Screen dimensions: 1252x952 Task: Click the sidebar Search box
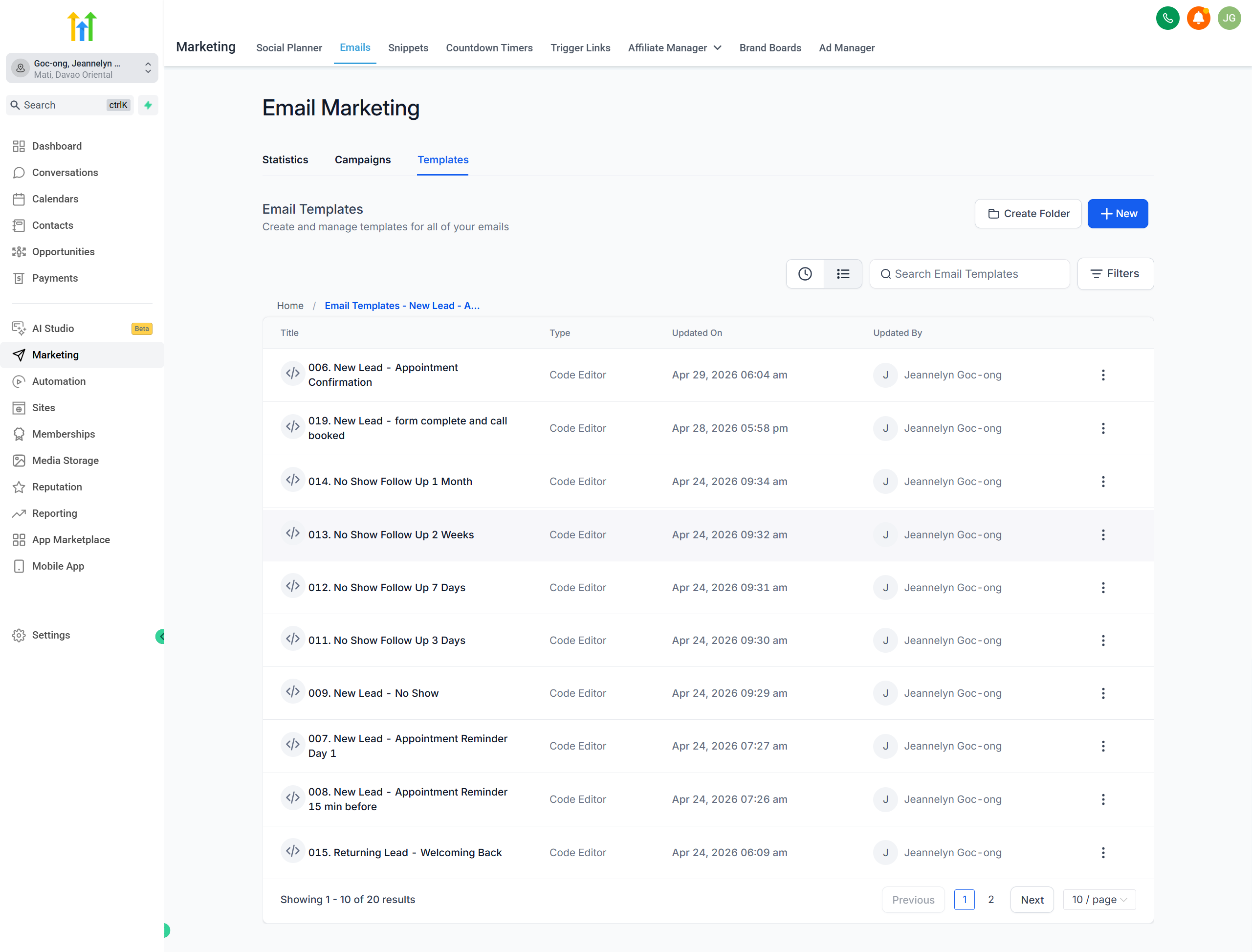pyautogui.click(x=70, y=105)
